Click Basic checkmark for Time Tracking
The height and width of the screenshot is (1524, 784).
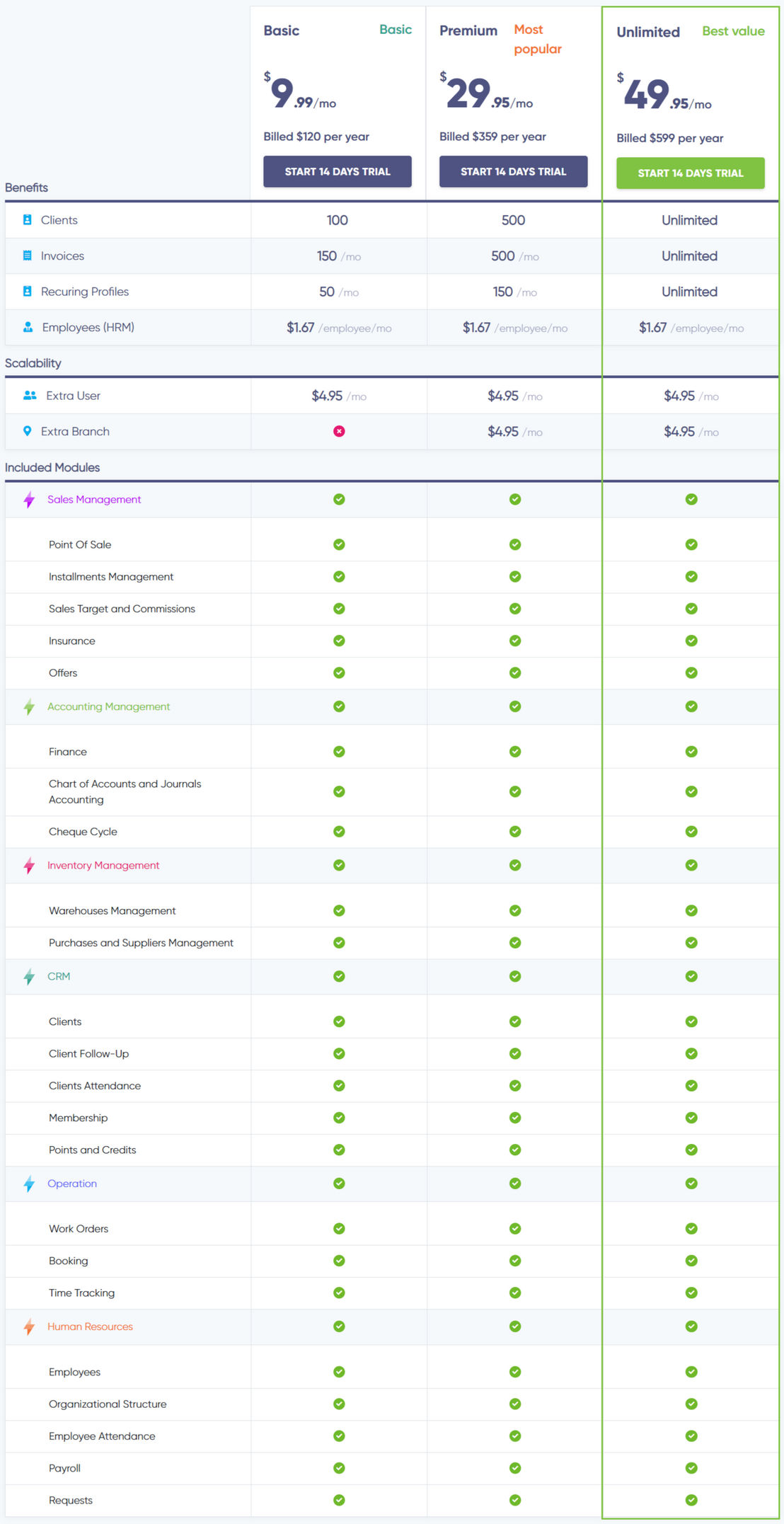pos(339,1293)
